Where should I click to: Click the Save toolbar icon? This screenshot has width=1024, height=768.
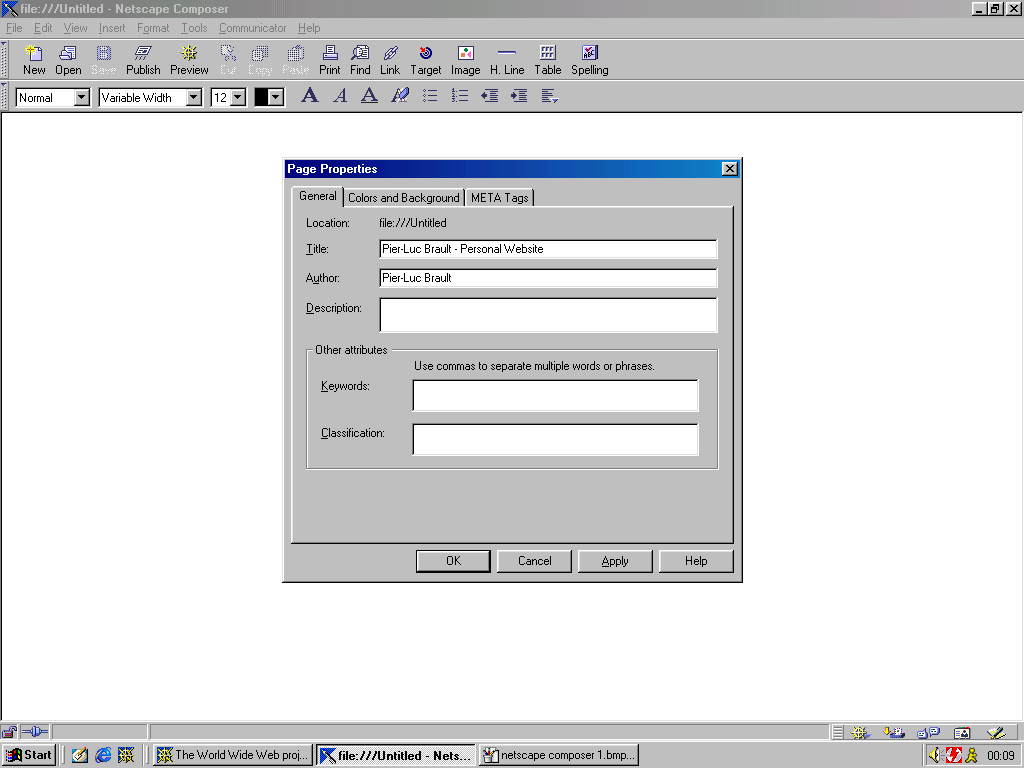click(104, 60)
